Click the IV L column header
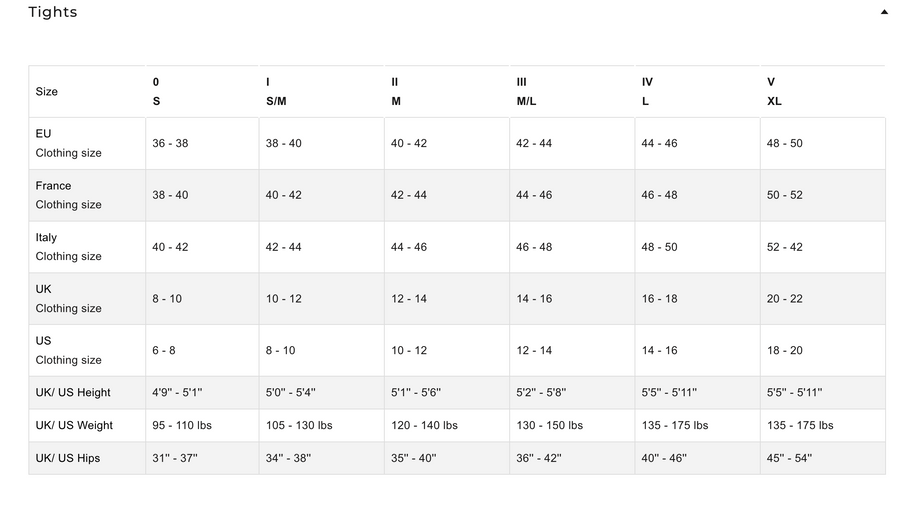900x516 pixels. [x=647, y=91]
